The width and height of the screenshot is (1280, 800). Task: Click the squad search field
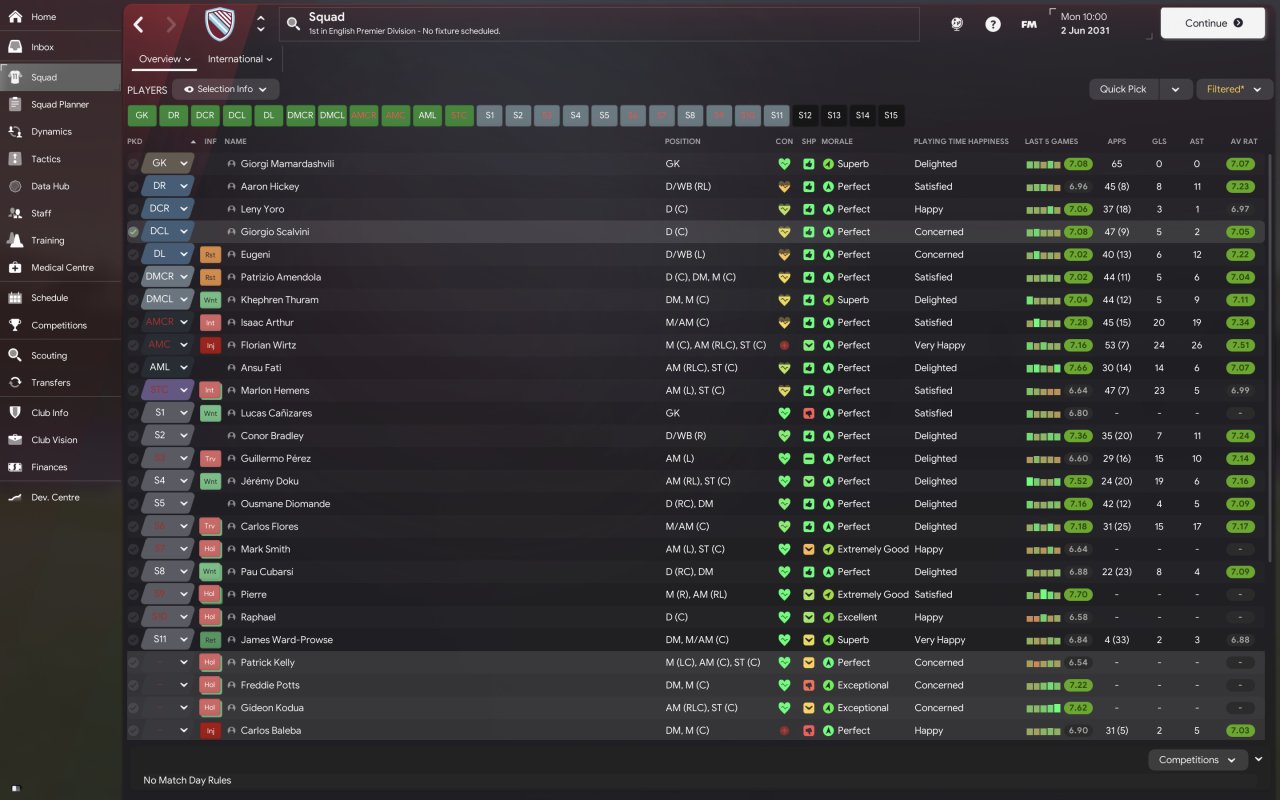point(599,24)
